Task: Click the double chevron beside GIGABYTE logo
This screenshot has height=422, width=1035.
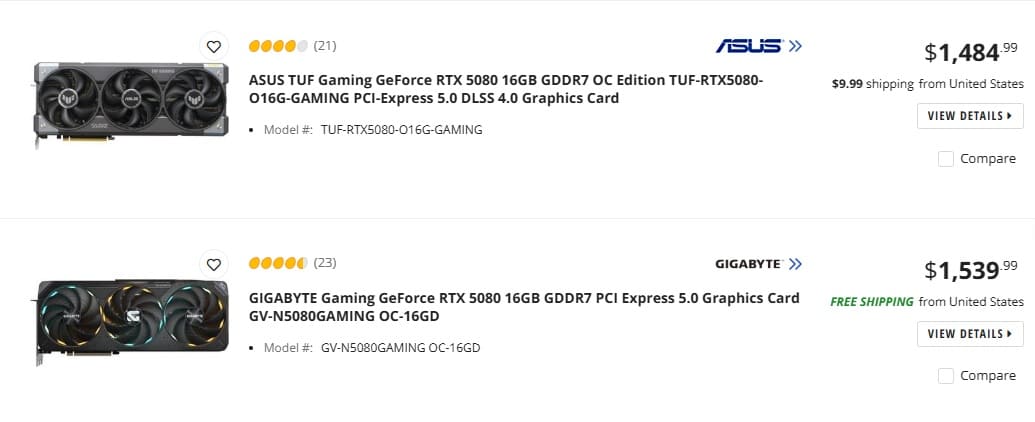Action: point(795,264)
